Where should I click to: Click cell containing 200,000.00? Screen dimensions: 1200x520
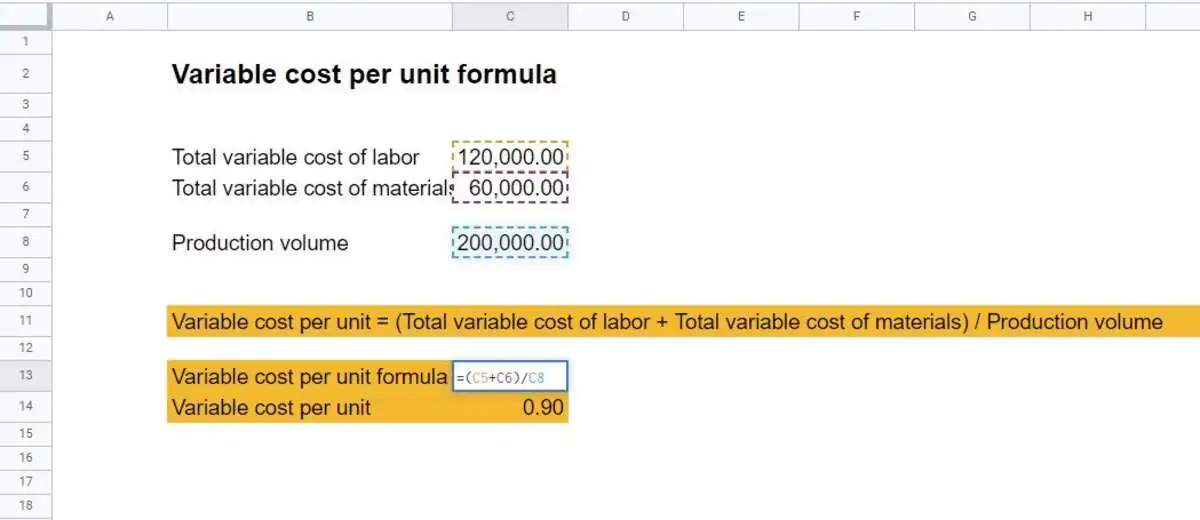click(510, 242)
